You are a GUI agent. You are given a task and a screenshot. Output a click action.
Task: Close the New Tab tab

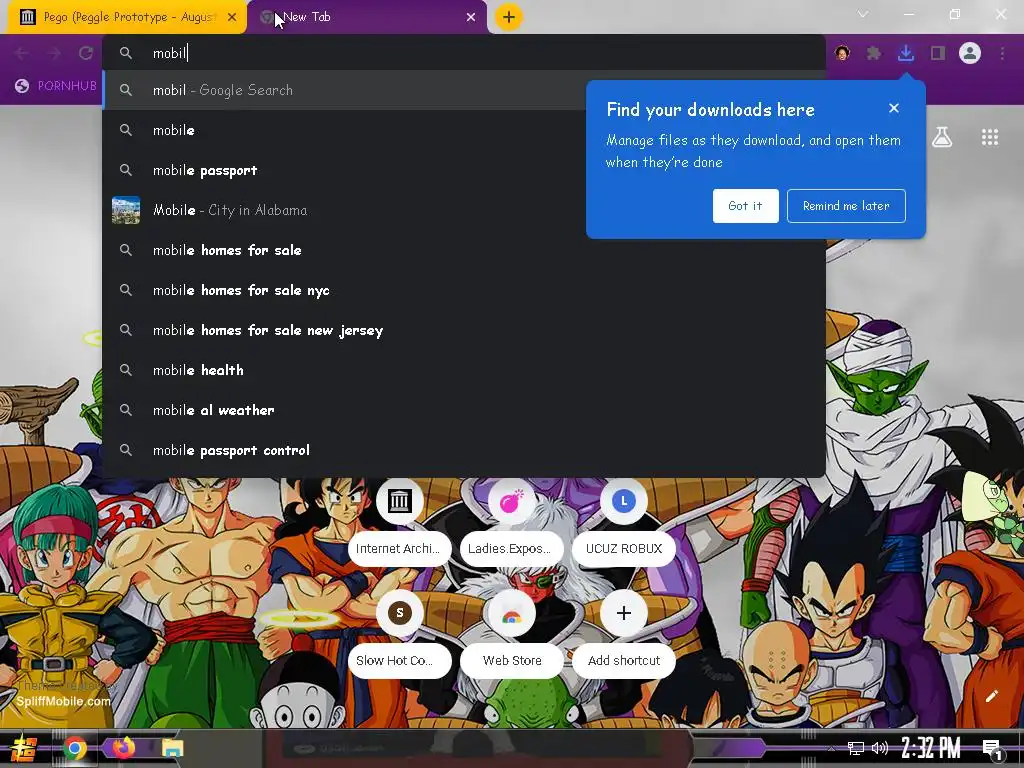point(471,17)
